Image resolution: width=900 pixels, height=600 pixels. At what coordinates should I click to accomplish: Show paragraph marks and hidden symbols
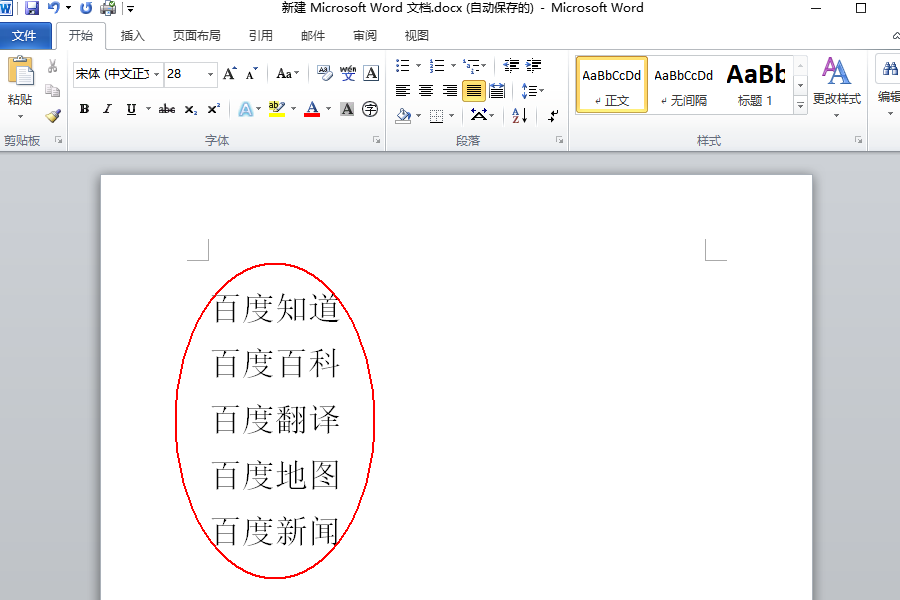pos(553,115)
